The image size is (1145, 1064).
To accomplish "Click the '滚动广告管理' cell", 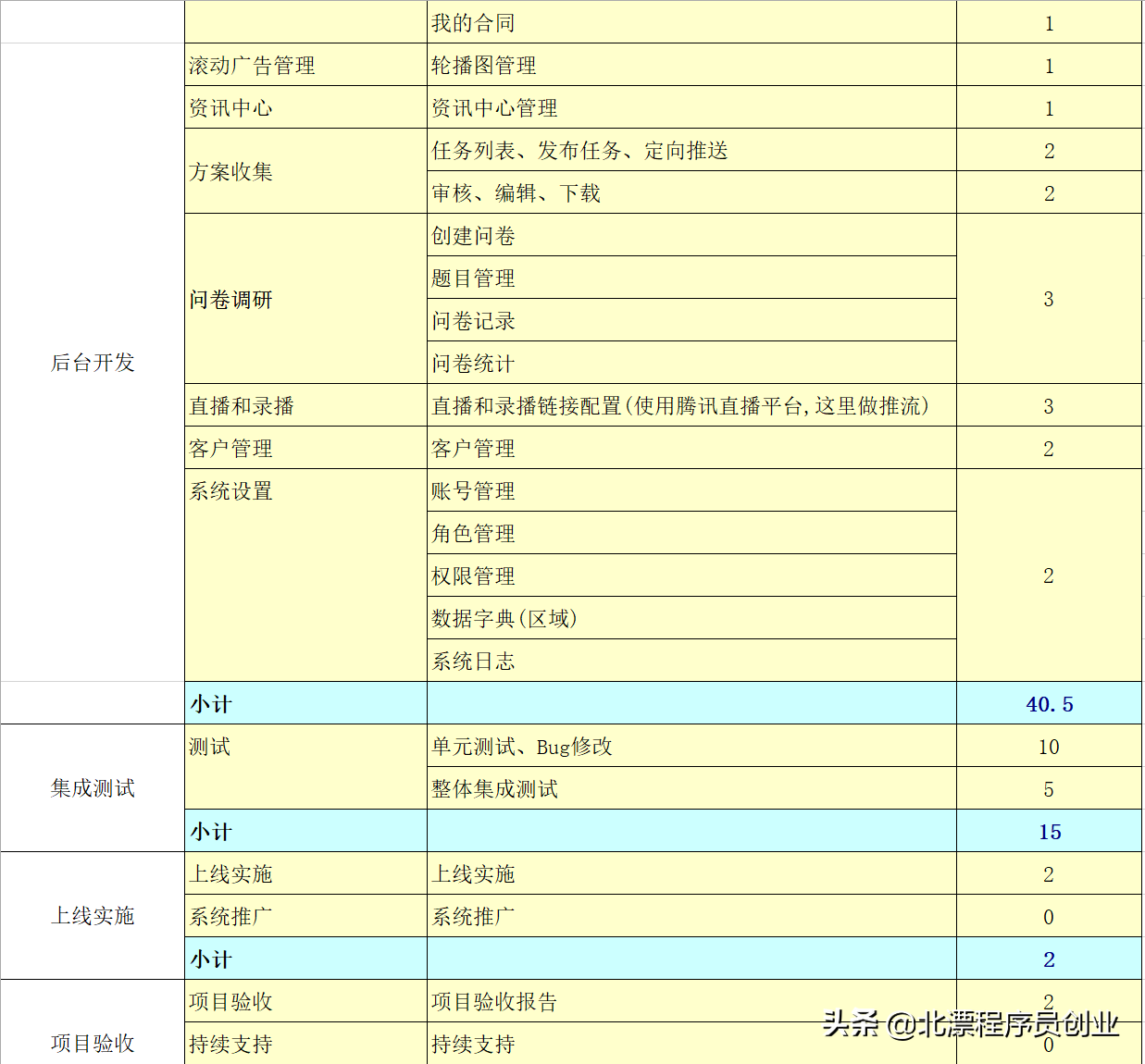I will pyautogui.click(x=305, y=65).
